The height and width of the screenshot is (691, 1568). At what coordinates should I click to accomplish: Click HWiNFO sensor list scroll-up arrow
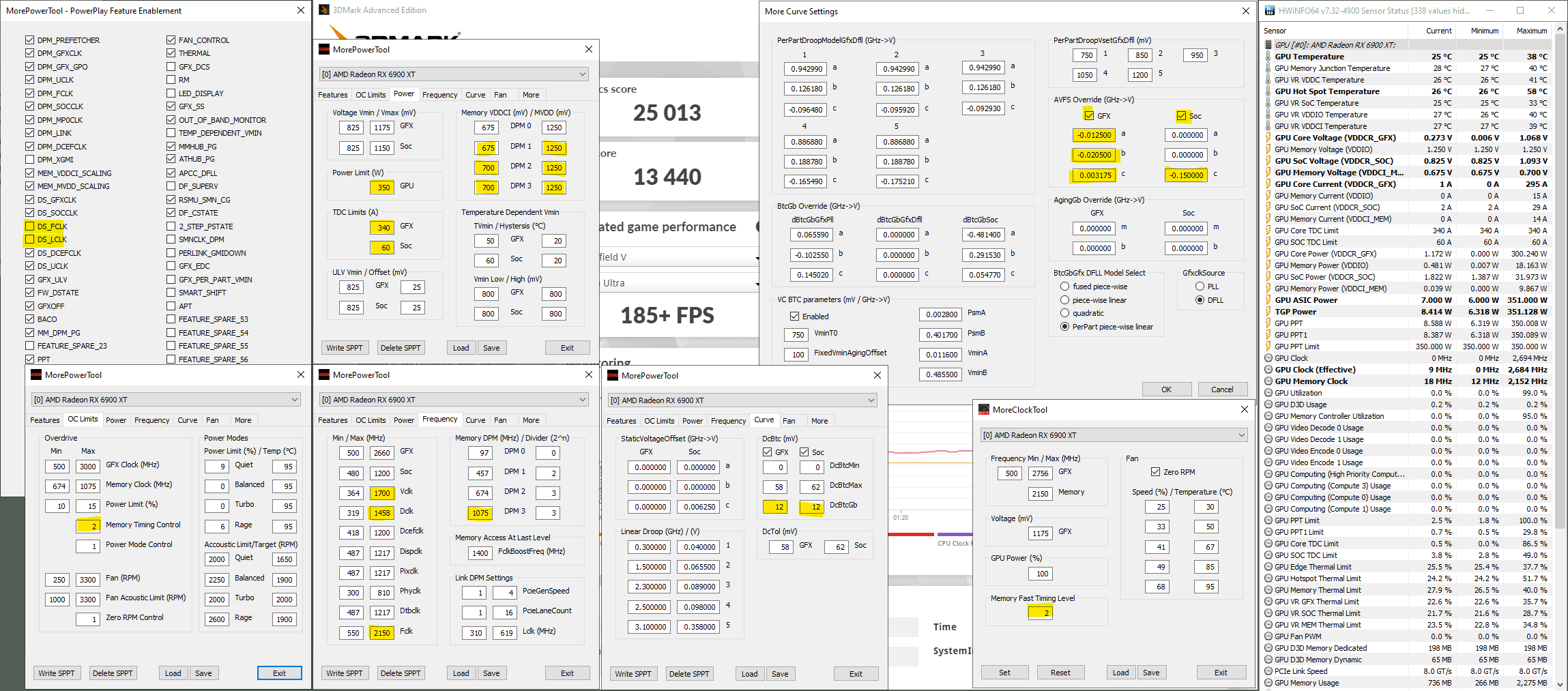tap(1559, 30)
